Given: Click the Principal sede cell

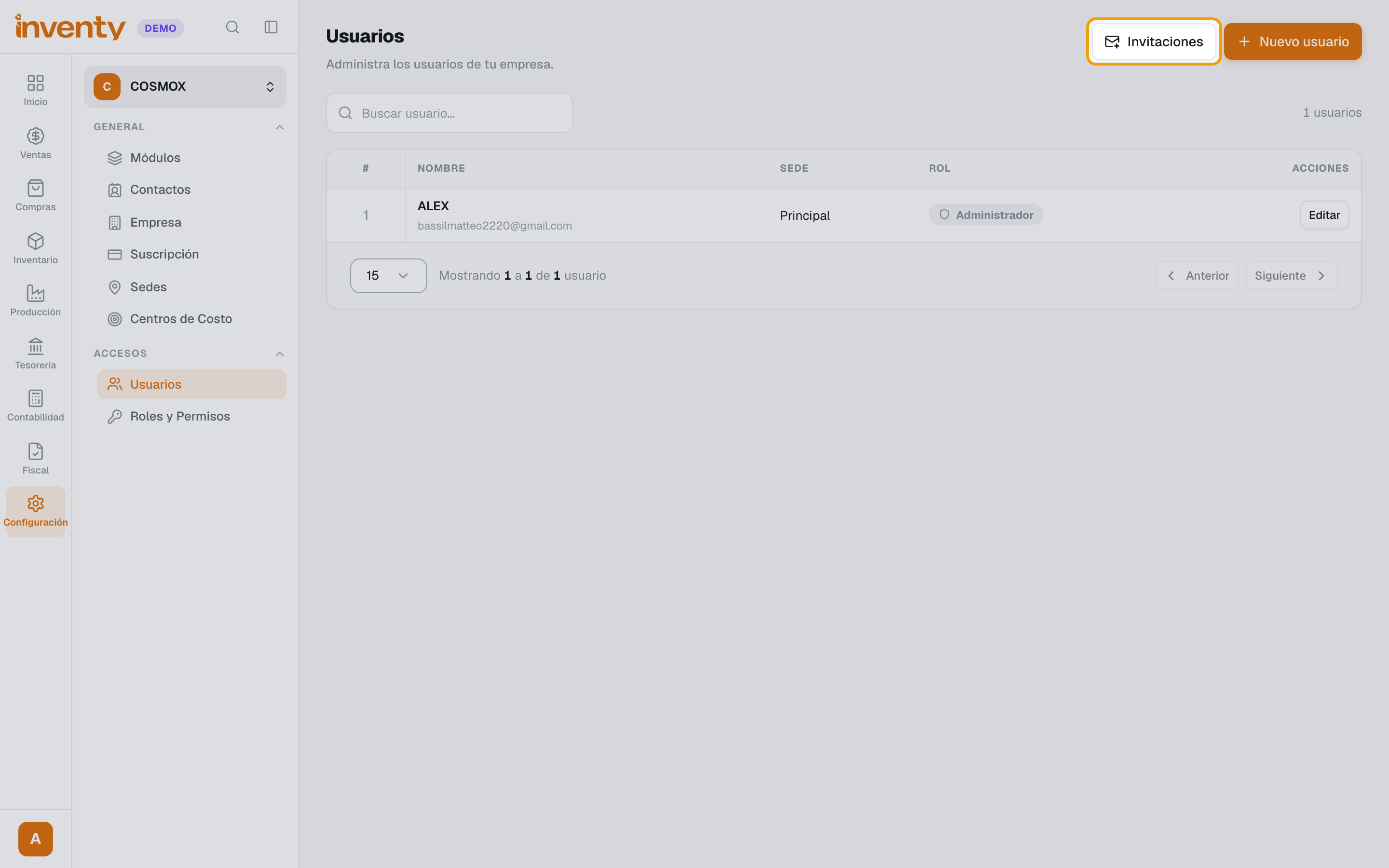Looking at the screenshot, I should pyautogui.click(x=804, y=215).
